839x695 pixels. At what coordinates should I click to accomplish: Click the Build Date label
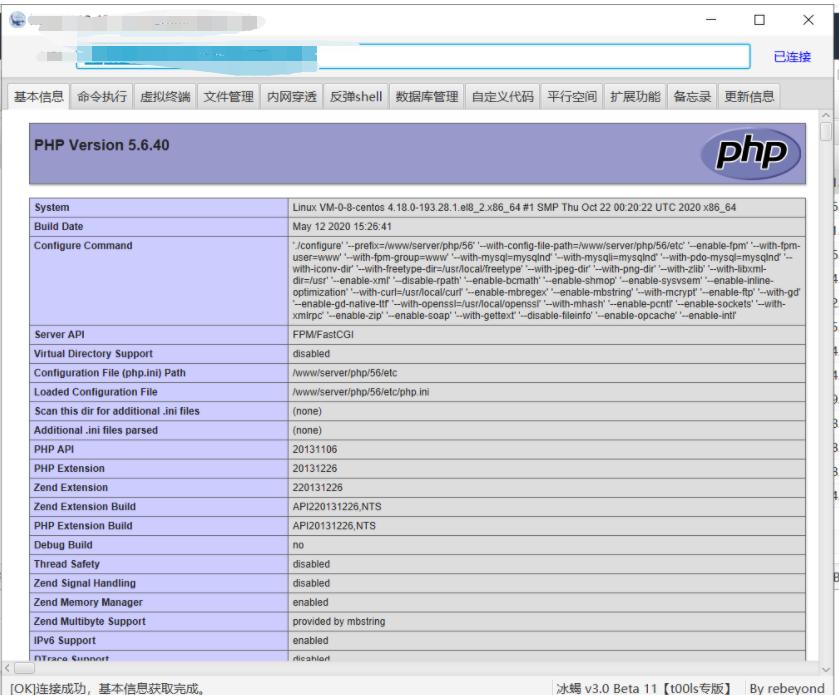click(x=58, y=226)
